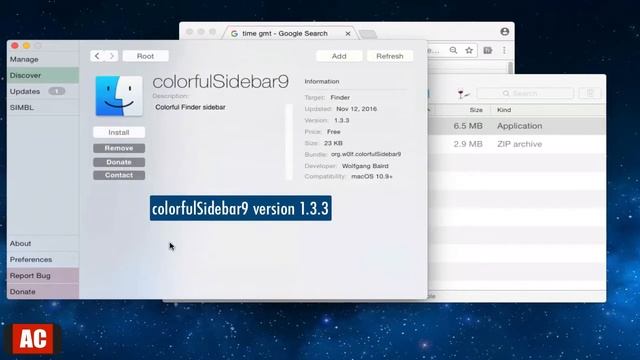640x360 pixels.
Task: Click the Chrome extension icon beside star
Action: coord(488,50)
